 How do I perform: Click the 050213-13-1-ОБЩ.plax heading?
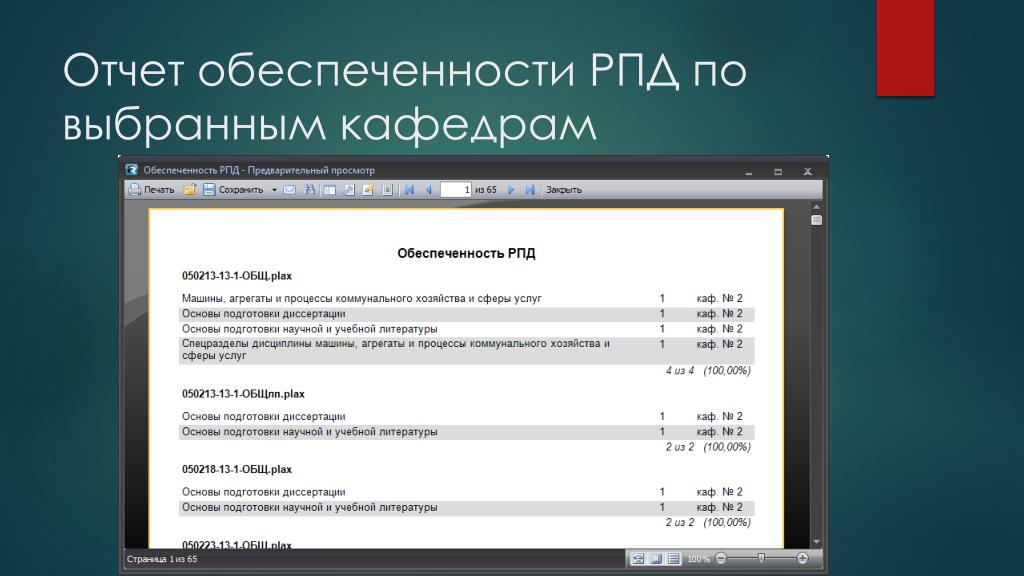[236, 276]
